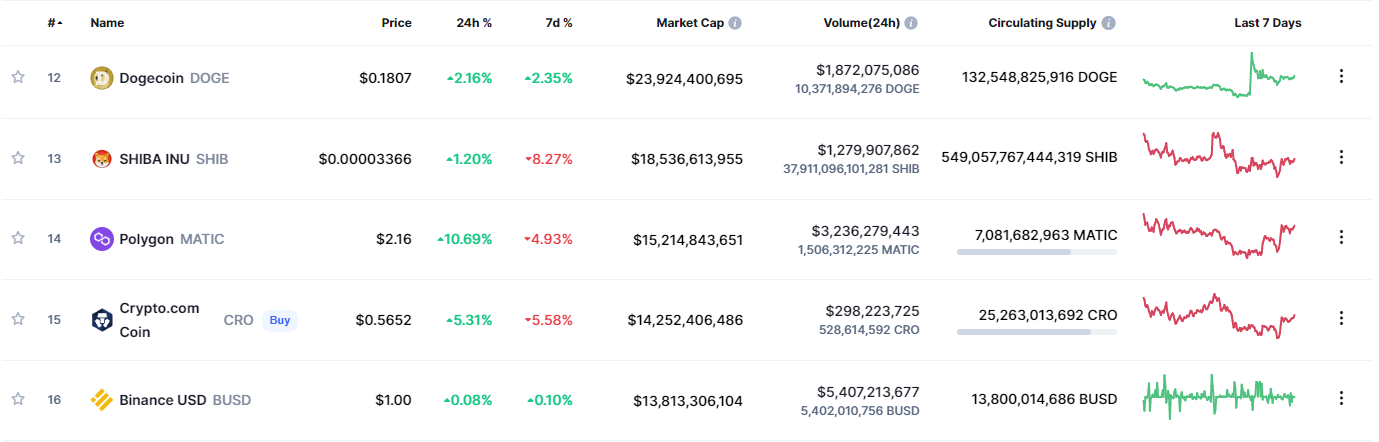The height and width of the screenshot is (442, 1379).
Task: Star SHIBA INU to add to watchlist
Action: pyautogui.click(x=18, y=158)
